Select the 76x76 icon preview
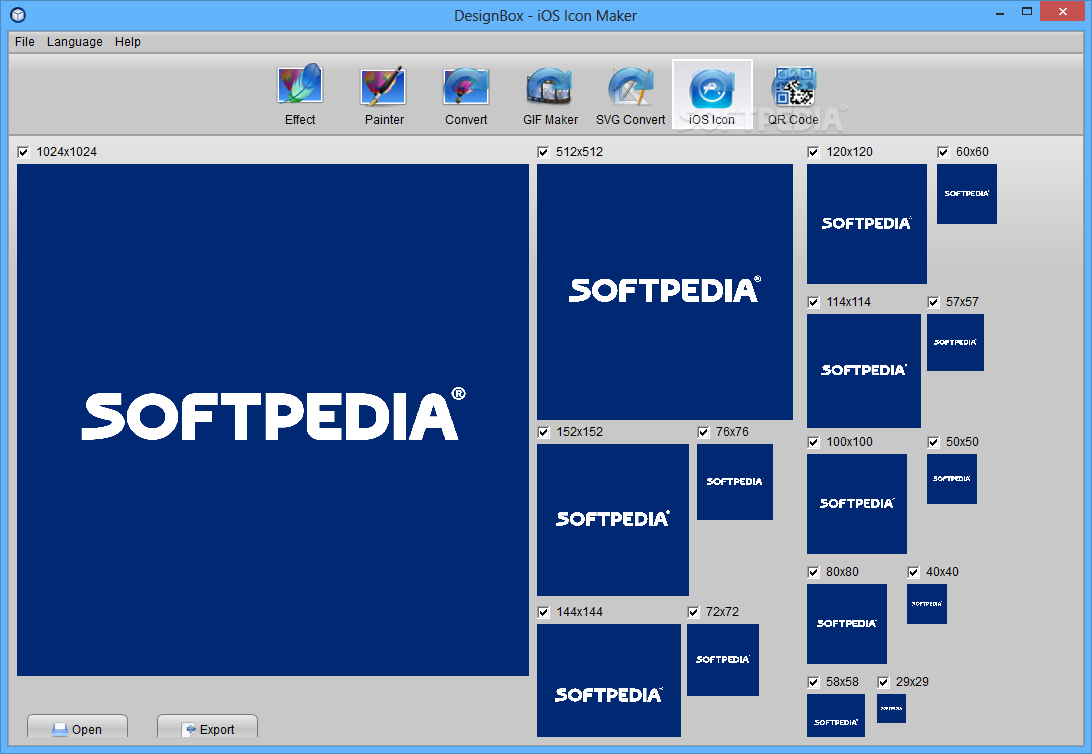The height and width of the screenshot is (754, 1092). (x=735, y=482)
